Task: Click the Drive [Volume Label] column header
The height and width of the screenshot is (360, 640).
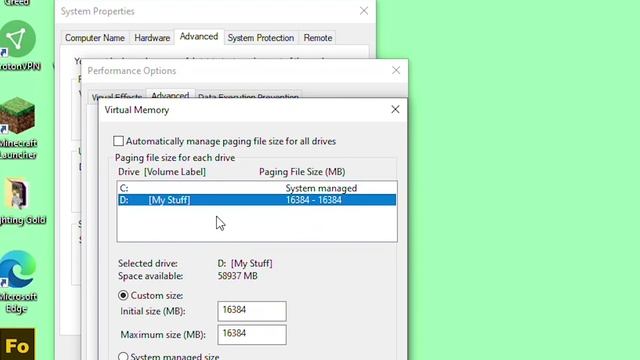Action: coord(162,172)
